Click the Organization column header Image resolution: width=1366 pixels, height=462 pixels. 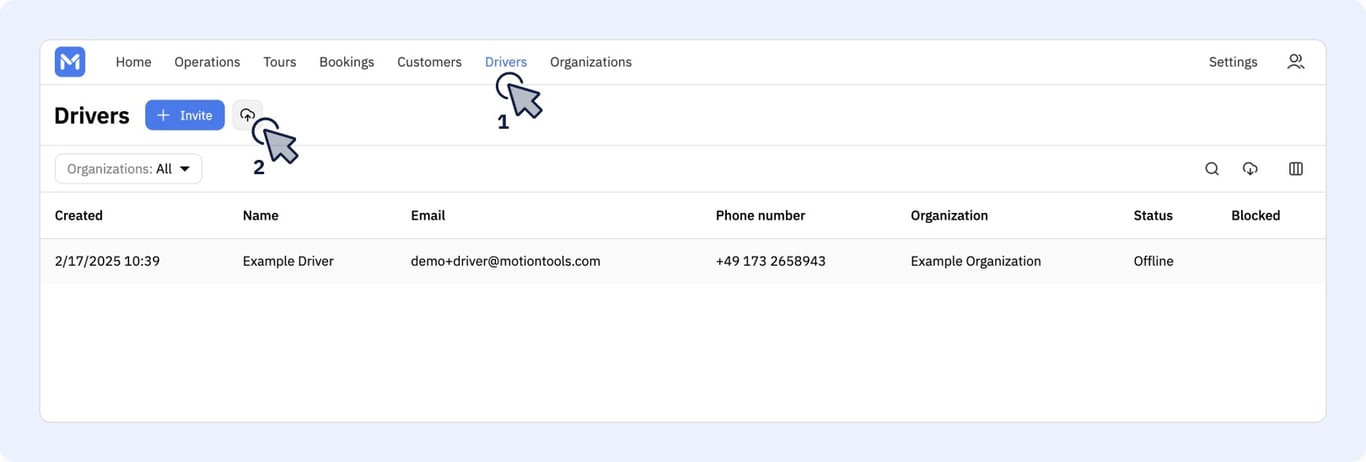(949, 215)
